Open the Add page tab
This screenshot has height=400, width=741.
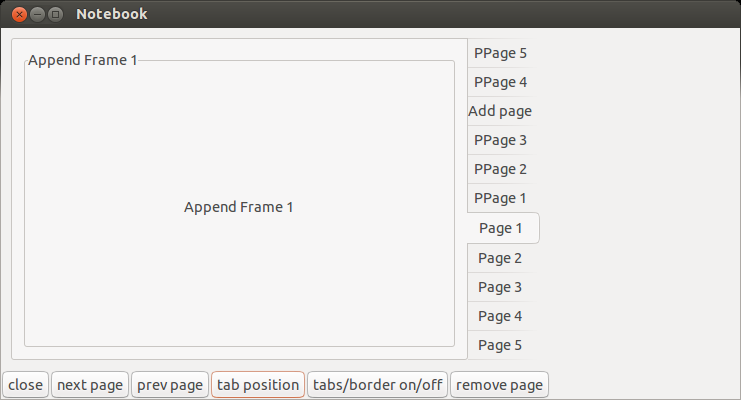click(500, 111)
